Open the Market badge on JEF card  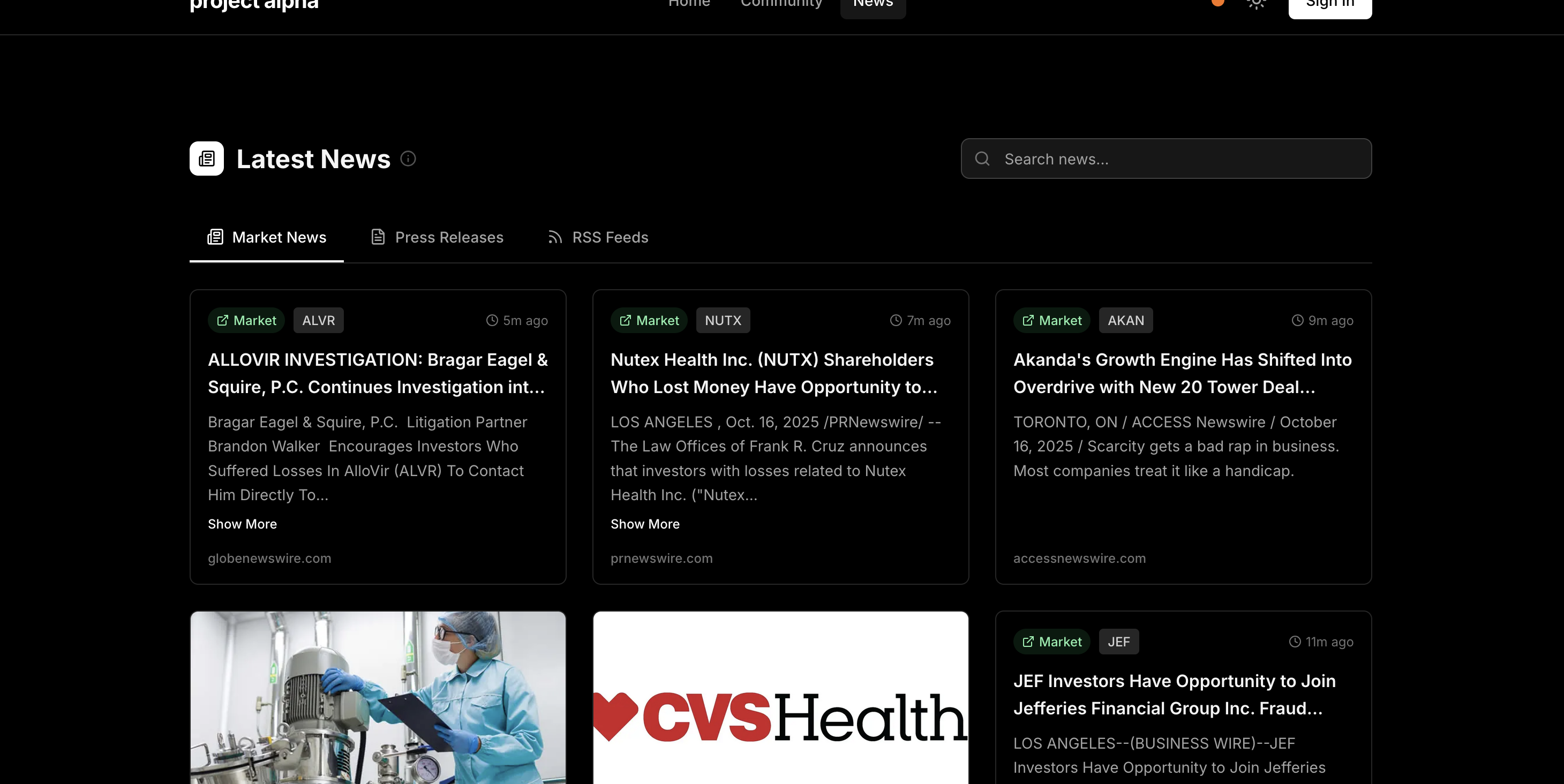click(x=1051, y=642)
